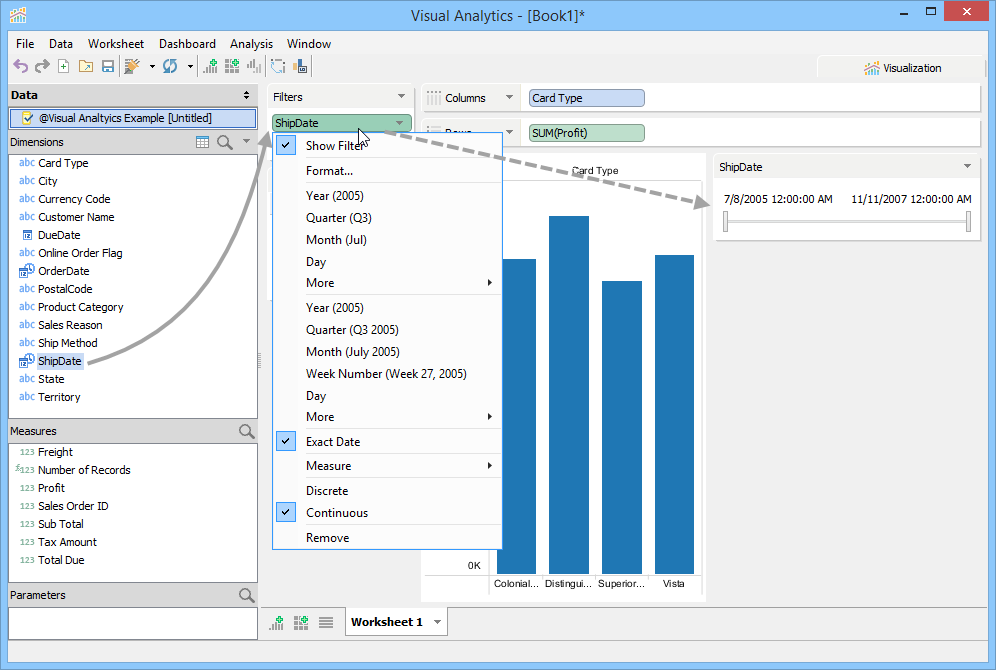The height and width of the screenshot is (670, 996).
Task: Expand second More submenu below Day
Action: pos(387,417)
